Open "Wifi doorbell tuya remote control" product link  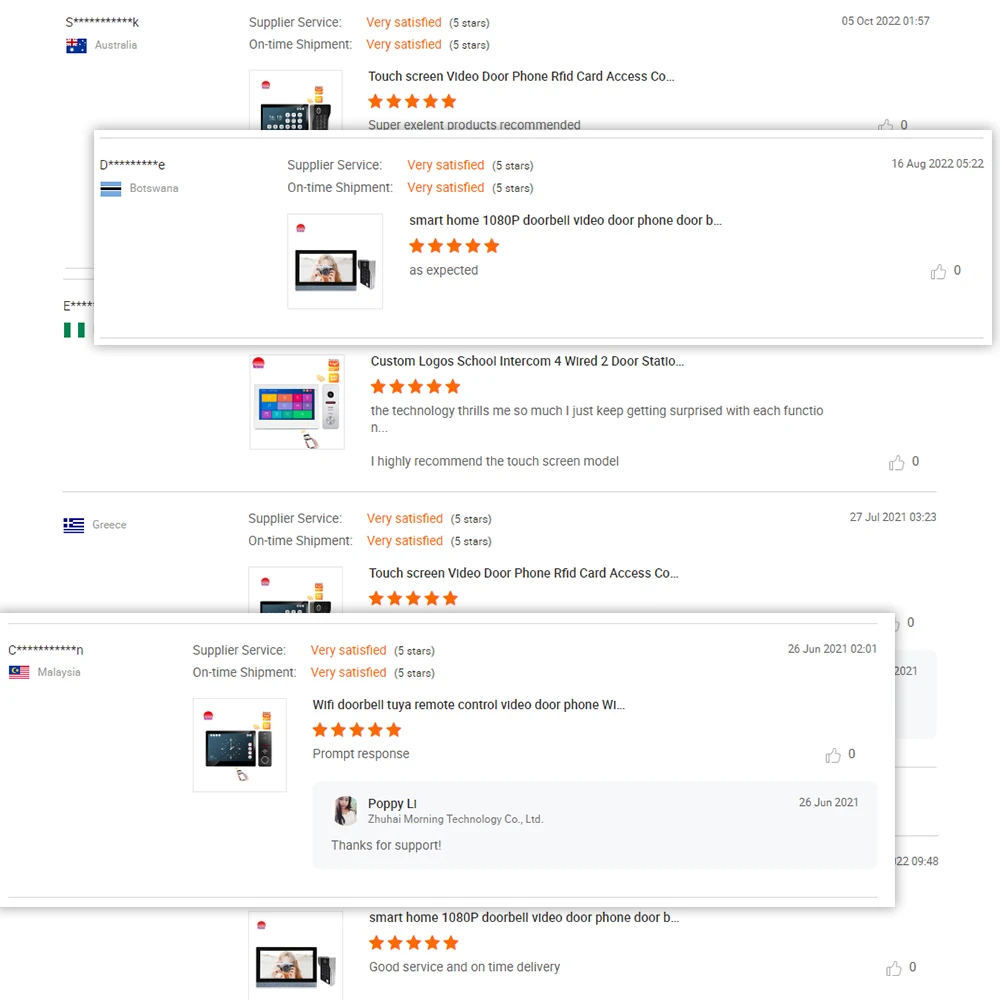[468, 705]
